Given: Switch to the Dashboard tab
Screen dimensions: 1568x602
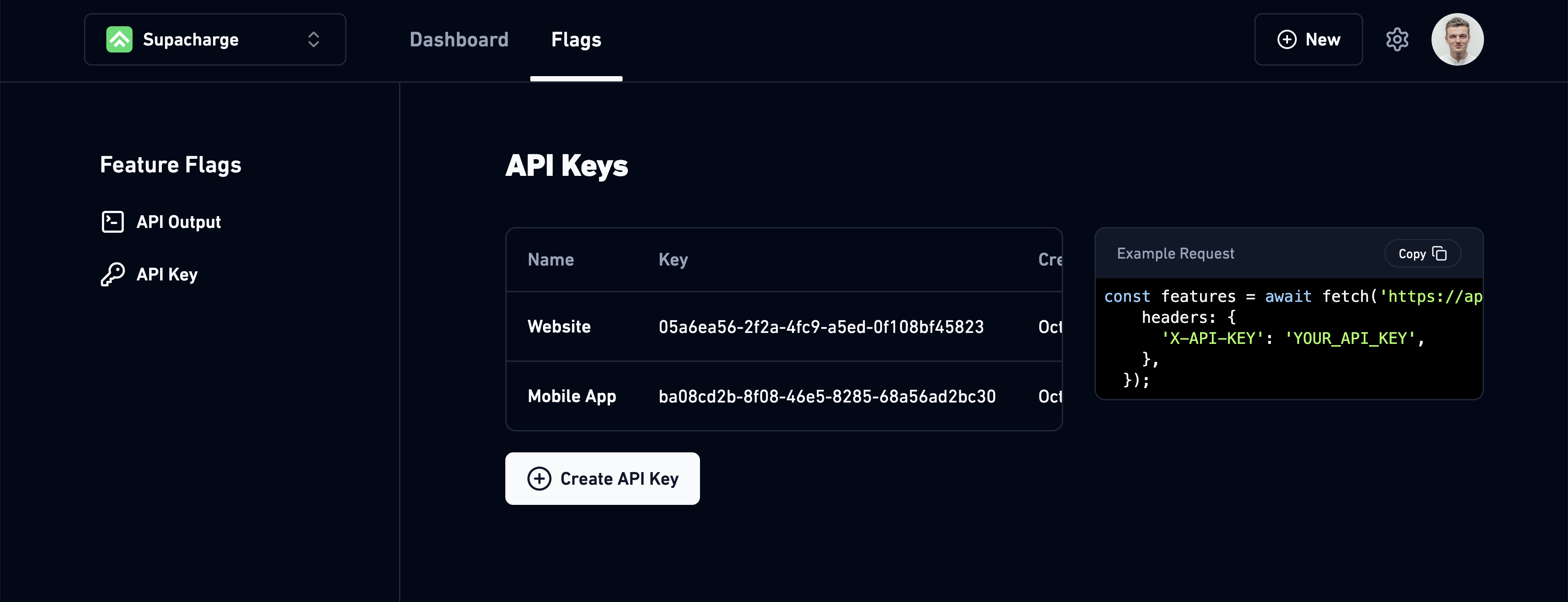Looking at the screenshot, I should pos(459,39).
